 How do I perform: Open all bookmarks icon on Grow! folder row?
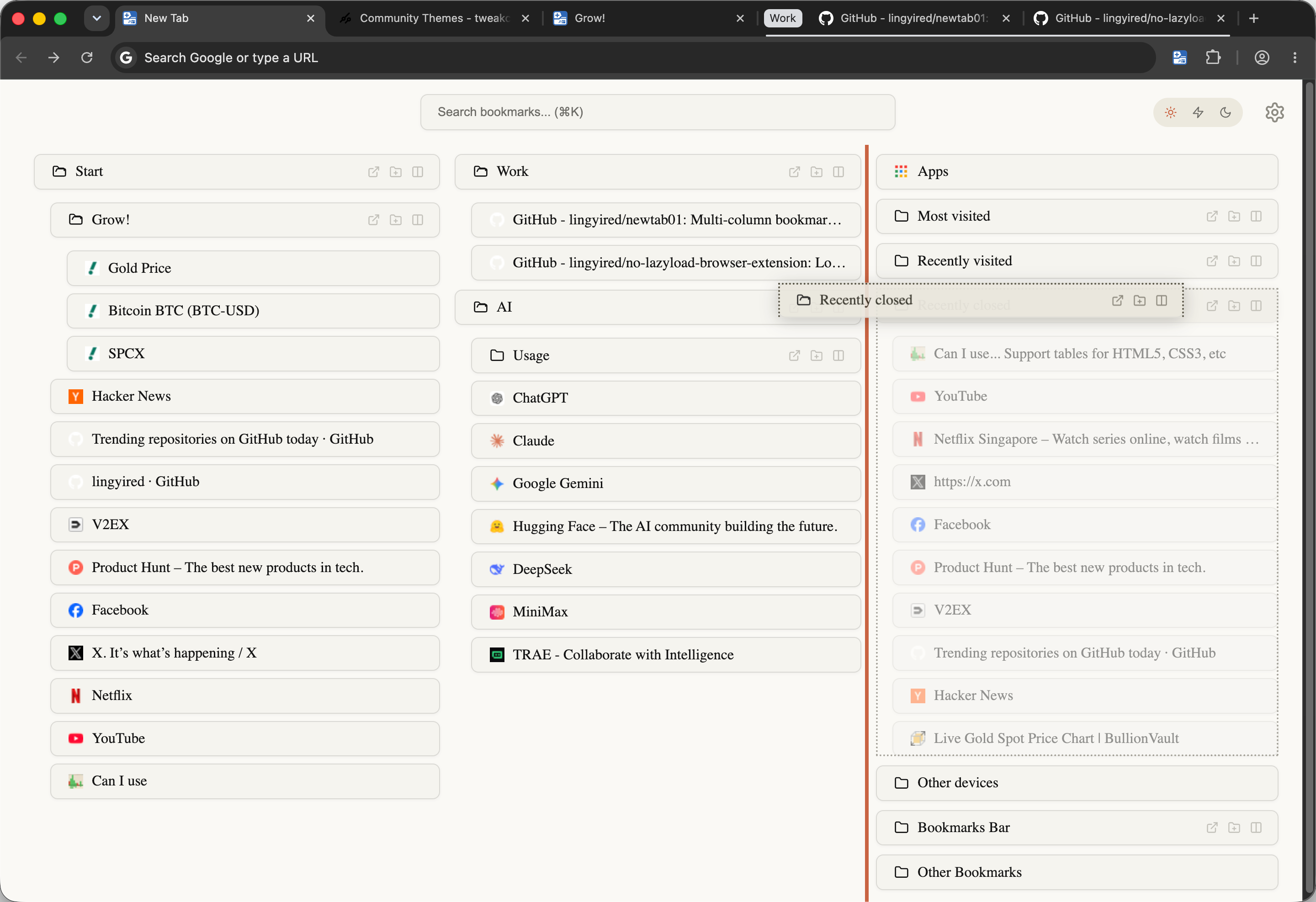(374, 220)
